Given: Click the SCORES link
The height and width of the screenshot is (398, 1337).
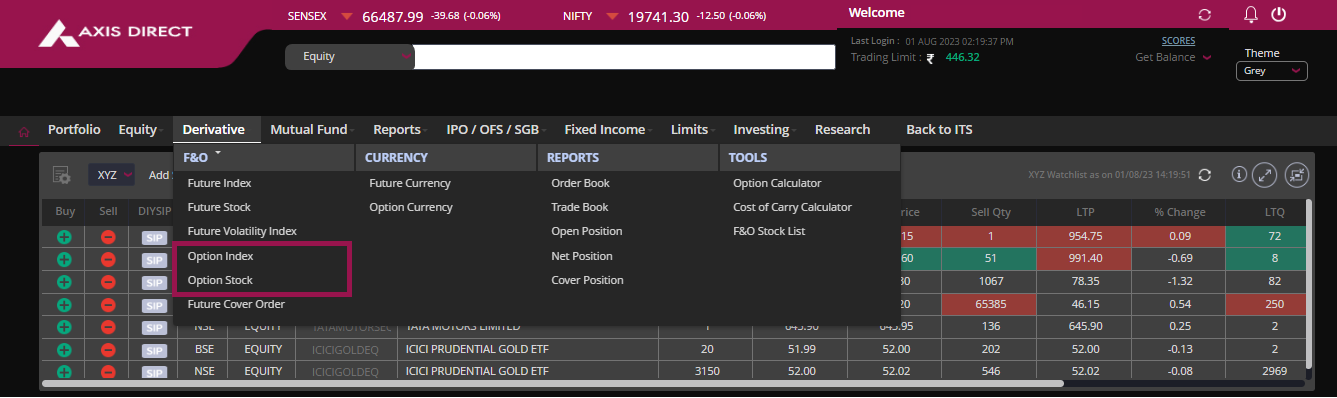Looking at the screenshot, I should [1178, 40].
